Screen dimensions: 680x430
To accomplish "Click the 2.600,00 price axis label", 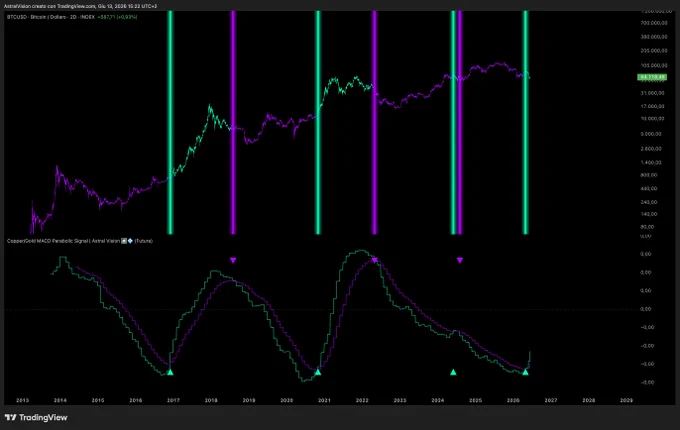I will coord(651,149).
